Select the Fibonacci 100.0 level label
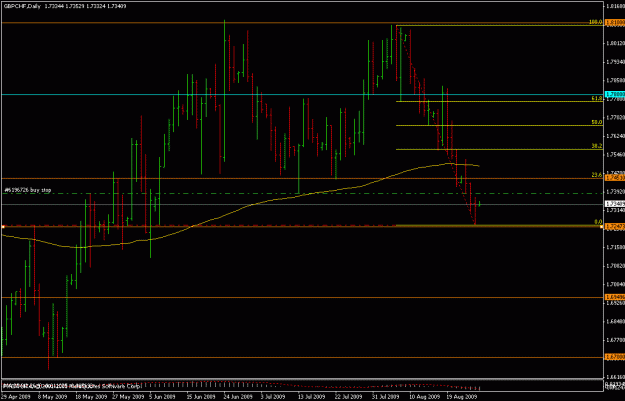This screenshot has height=401, width=625. 595,22
